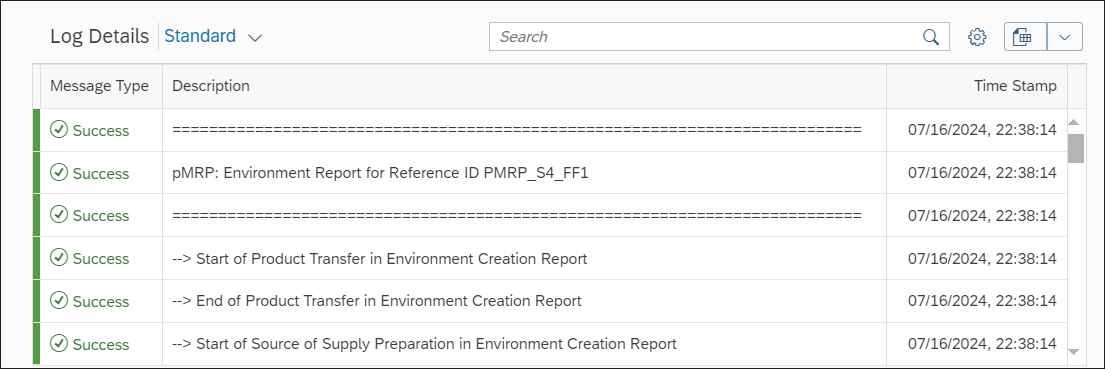Image resolution: width=1105 pixels, height=369 pixels.
Task: Click the search magnifier icon
Action: (931, 37)
